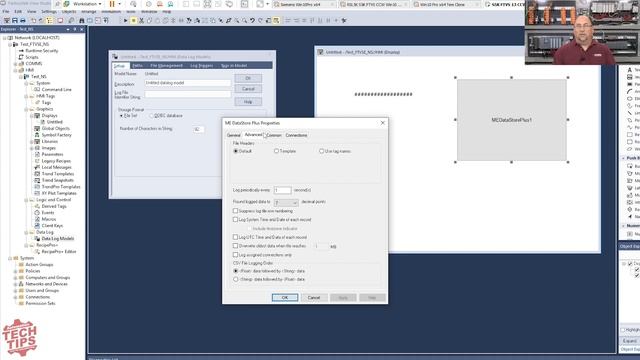Select String data followed by Float data option
640x360 pixels.
[x=236, y=280]
